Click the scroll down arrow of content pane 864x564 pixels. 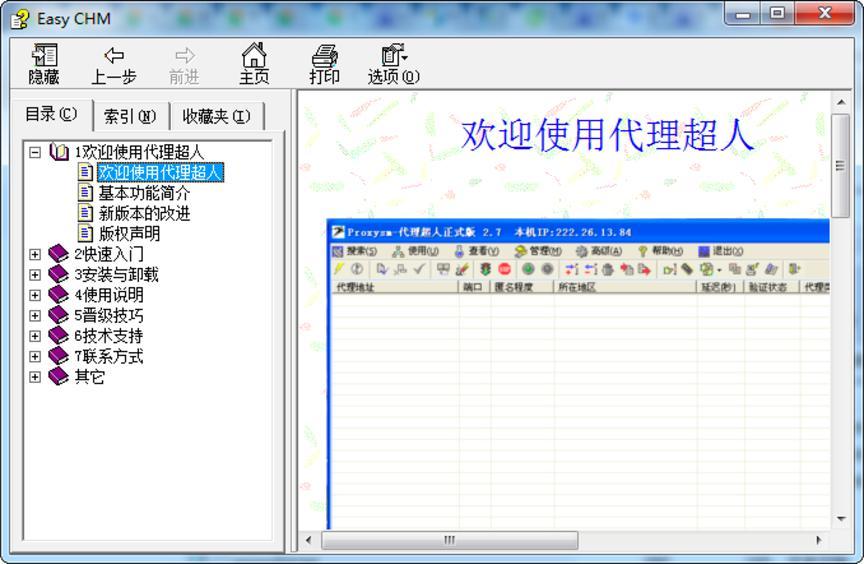pos(840,519)
